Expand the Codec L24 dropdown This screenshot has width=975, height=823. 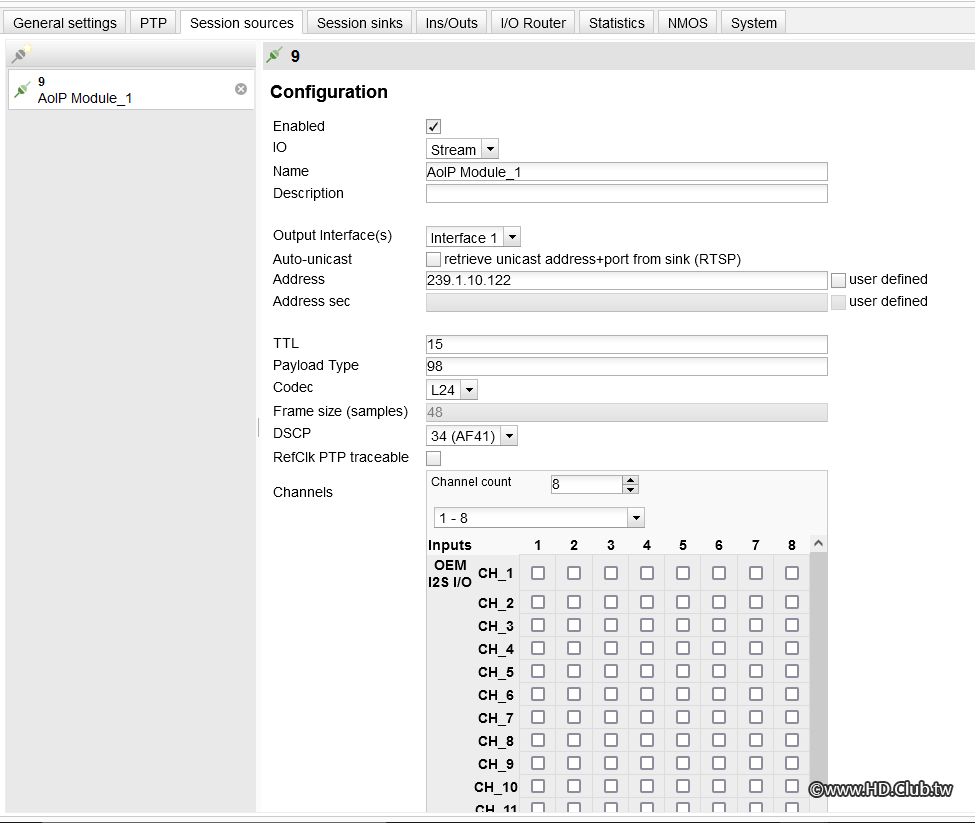pyautogui.click(x=469, y=389)
